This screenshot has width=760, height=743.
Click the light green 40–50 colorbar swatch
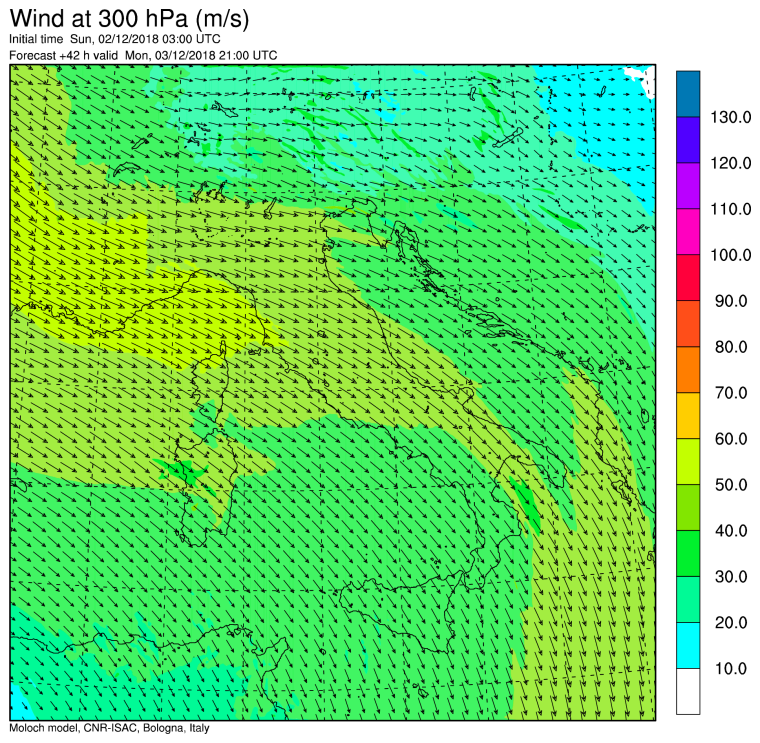pos(688,507)
